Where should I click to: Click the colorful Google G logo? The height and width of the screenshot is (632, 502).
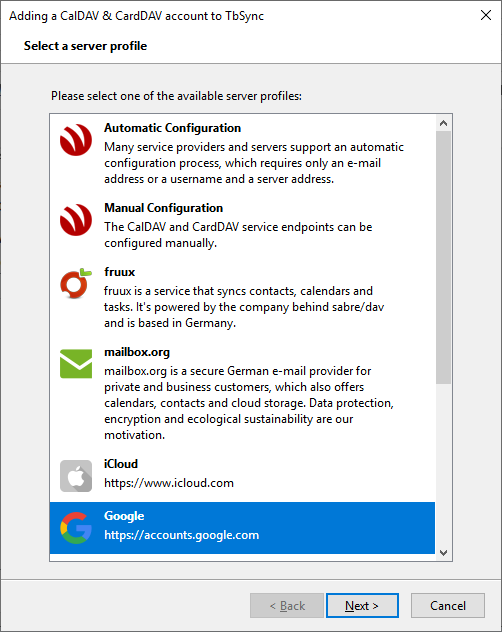point(76,528)
